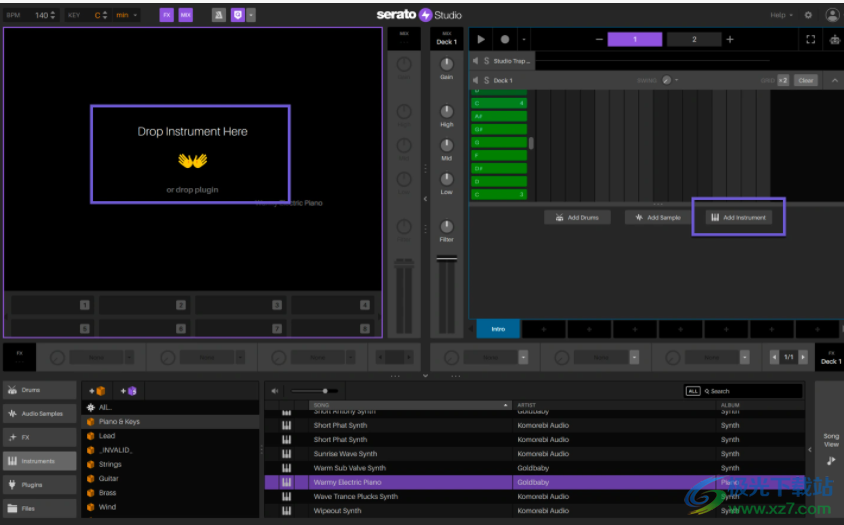Click the Song View note icon

[x=831, y=460]
